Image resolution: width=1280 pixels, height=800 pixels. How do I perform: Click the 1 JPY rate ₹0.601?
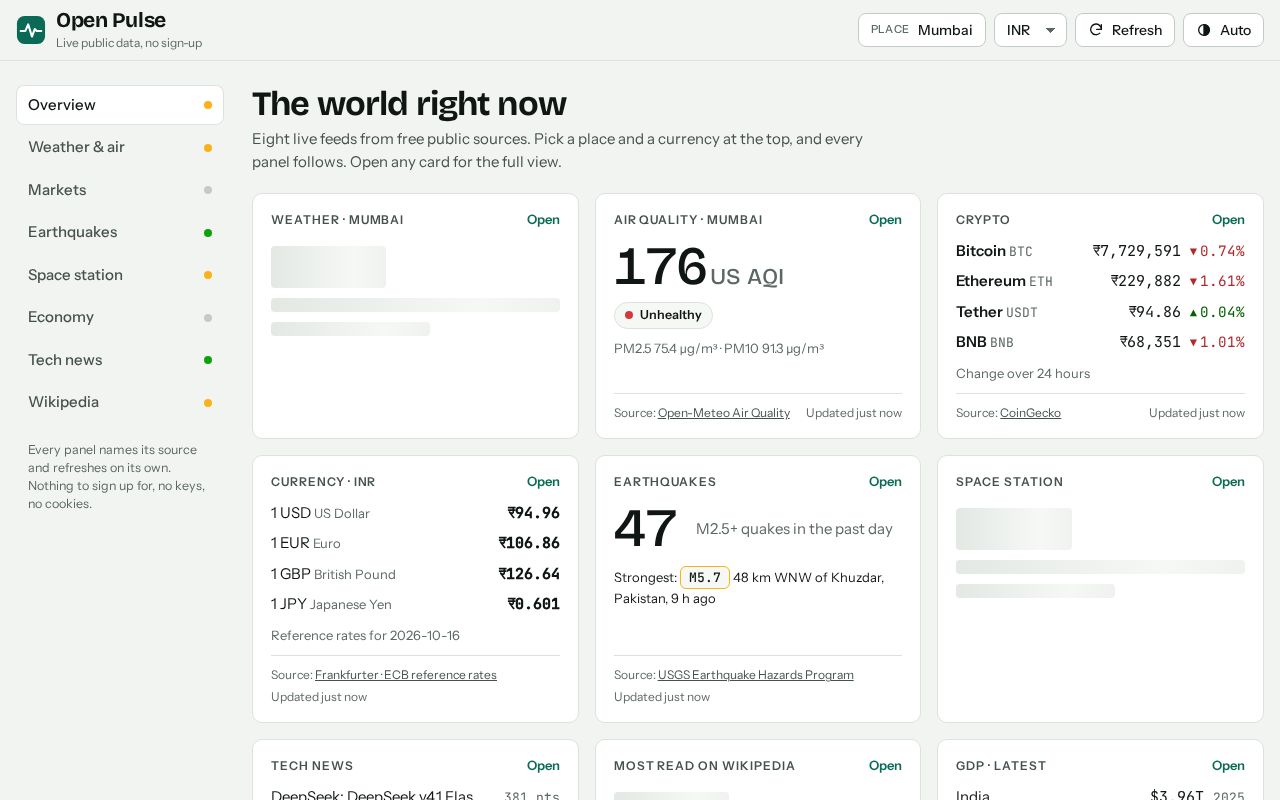[534, 604]
